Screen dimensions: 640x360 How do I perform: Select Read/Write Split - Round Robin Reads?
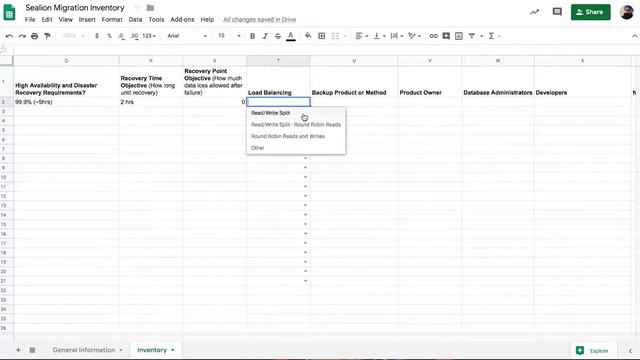tap(296, 124)
